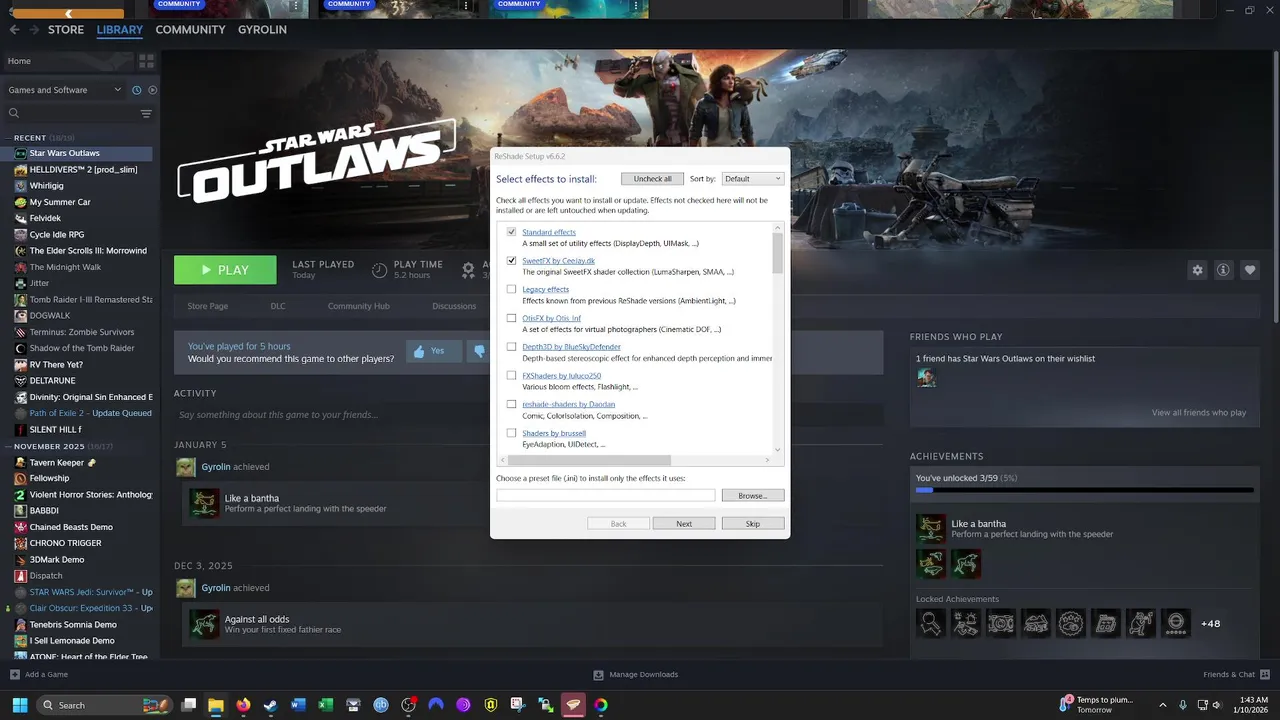Add Star Wars Outlaws to favorites heart icon

tap(1249, 270)
